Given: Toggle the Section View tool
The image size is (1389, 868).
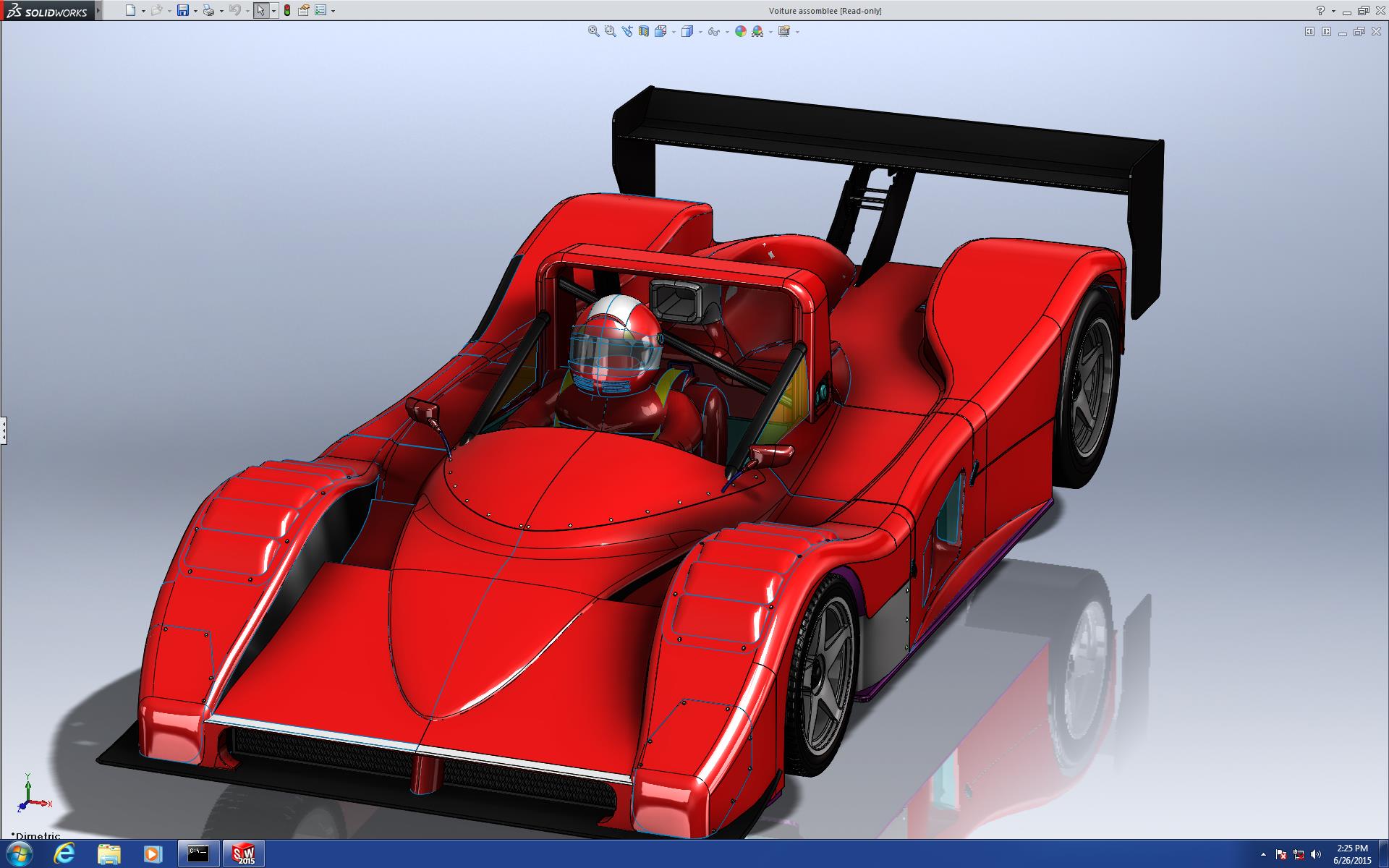Looking at the screenshot, I should coord(644,31).
